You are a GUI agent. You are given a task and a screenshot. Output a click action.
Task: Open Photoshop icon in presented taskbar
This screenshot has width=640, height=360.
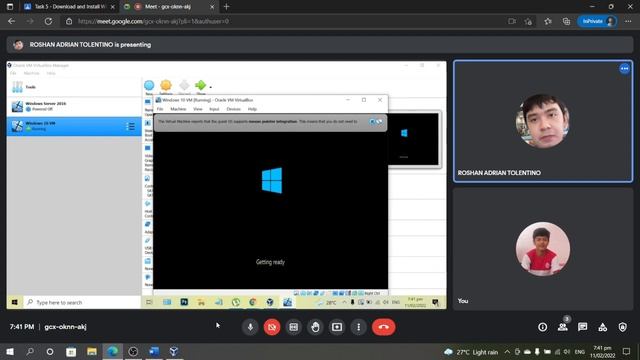184,302
